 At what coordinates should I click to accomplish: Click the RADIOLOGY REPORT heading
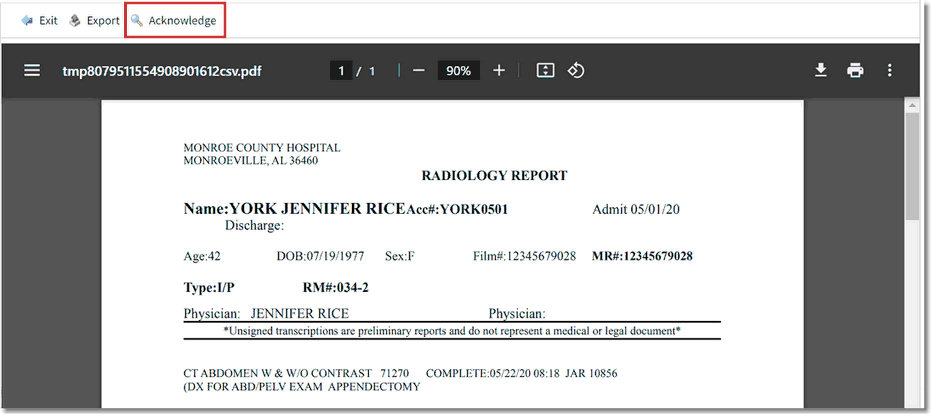click(x=495, y=175)
